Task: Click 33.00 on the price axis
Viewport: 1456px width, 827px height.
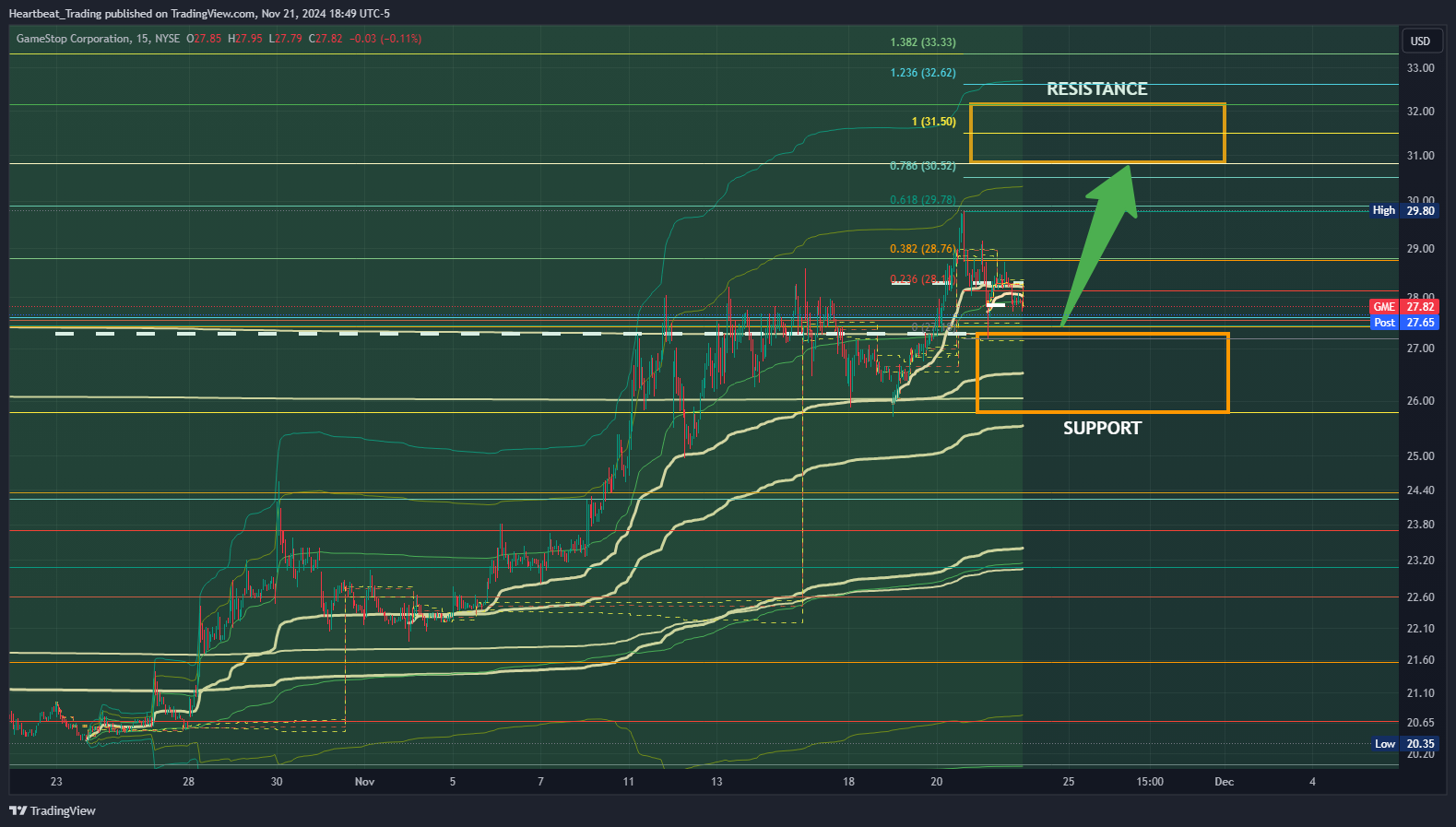Action: [1420, 68]
